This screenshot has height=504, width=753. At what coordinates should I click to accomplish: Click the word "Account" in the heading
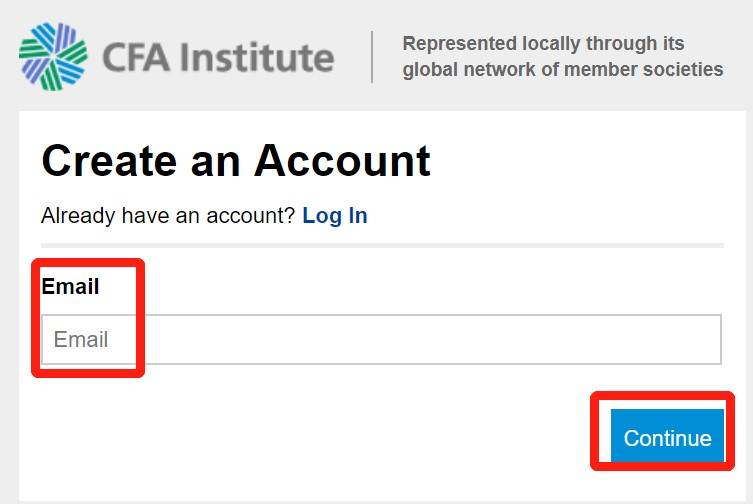click(x=342, y=161)
